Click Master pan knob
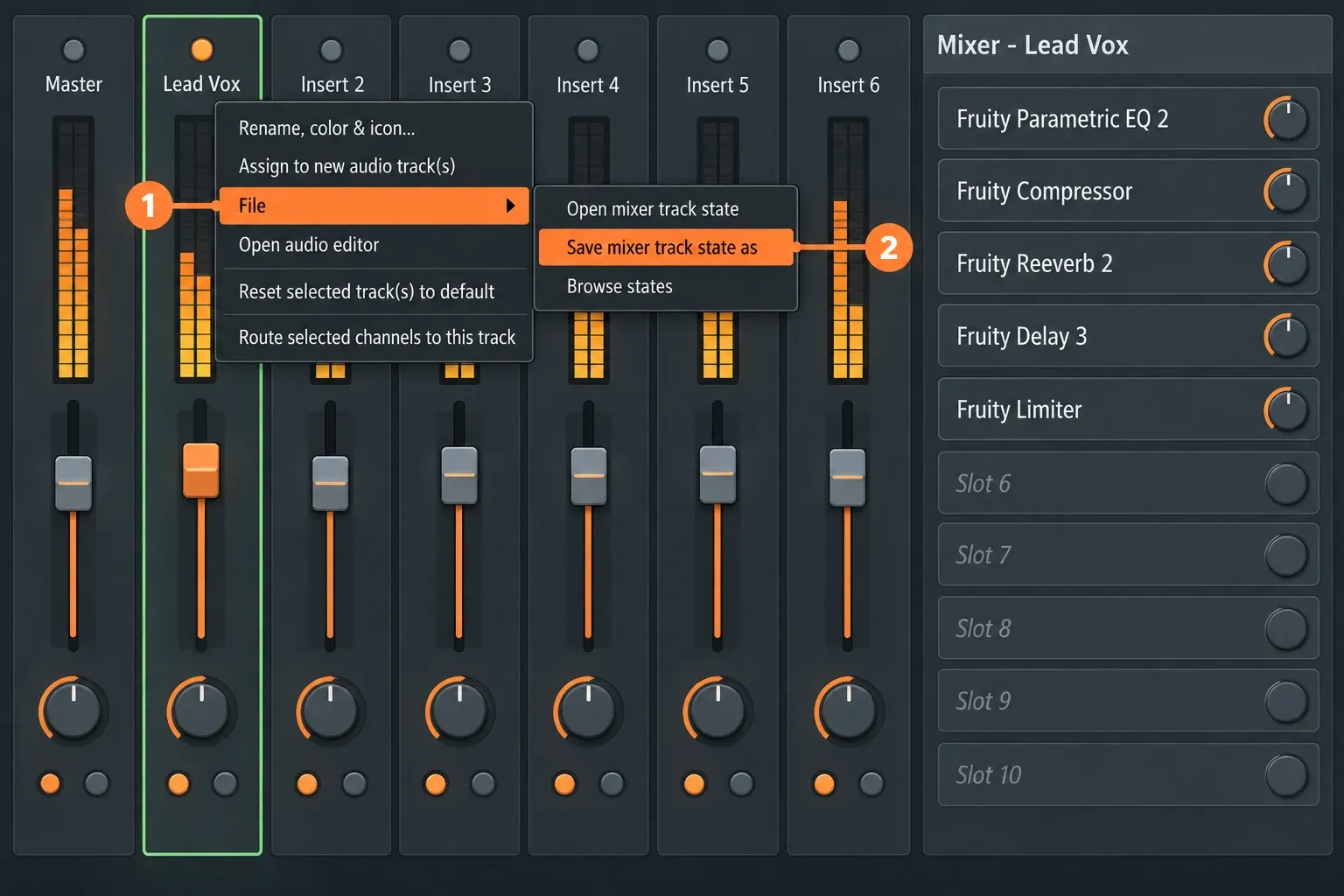Screen dimensions: 1344x896 pos(73,710)
